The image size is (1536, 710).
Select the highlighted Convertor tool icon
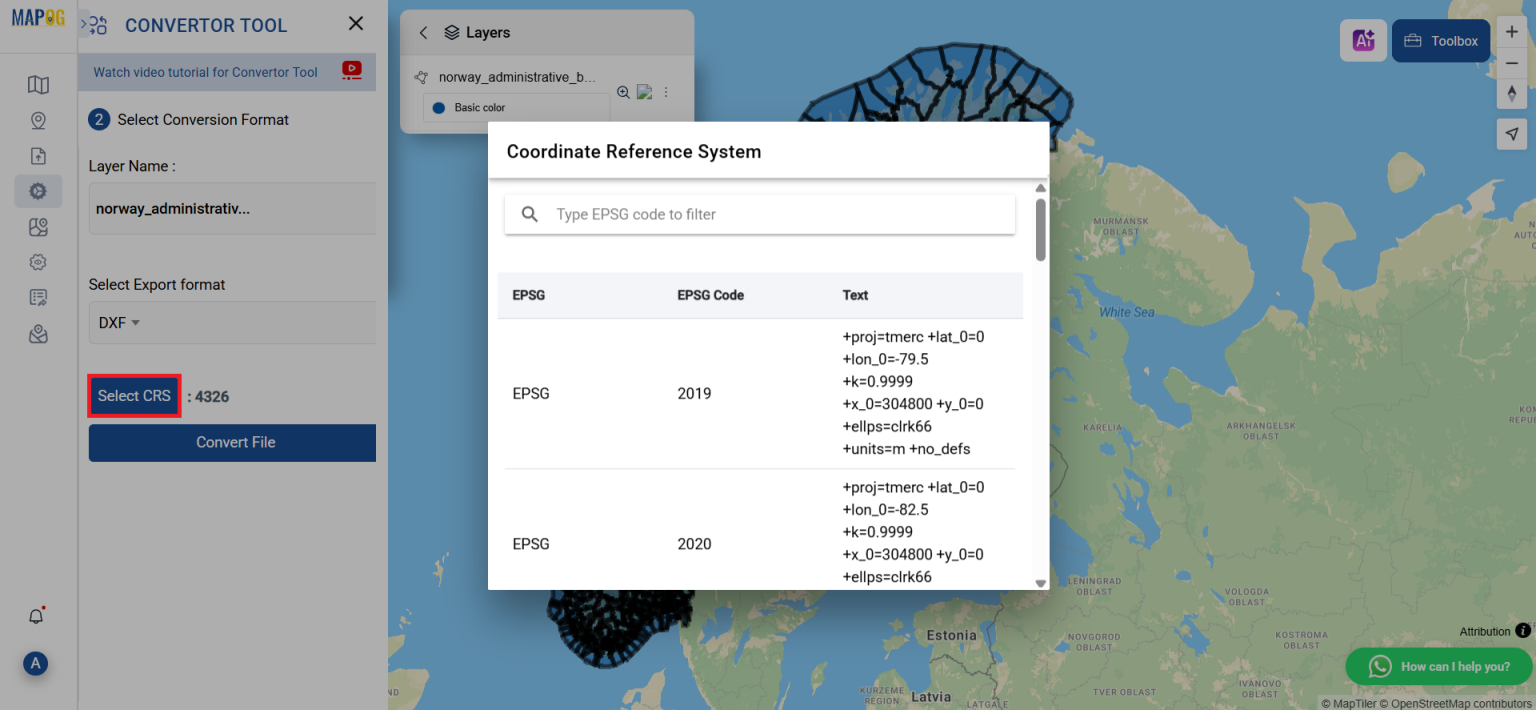point(38,190)
